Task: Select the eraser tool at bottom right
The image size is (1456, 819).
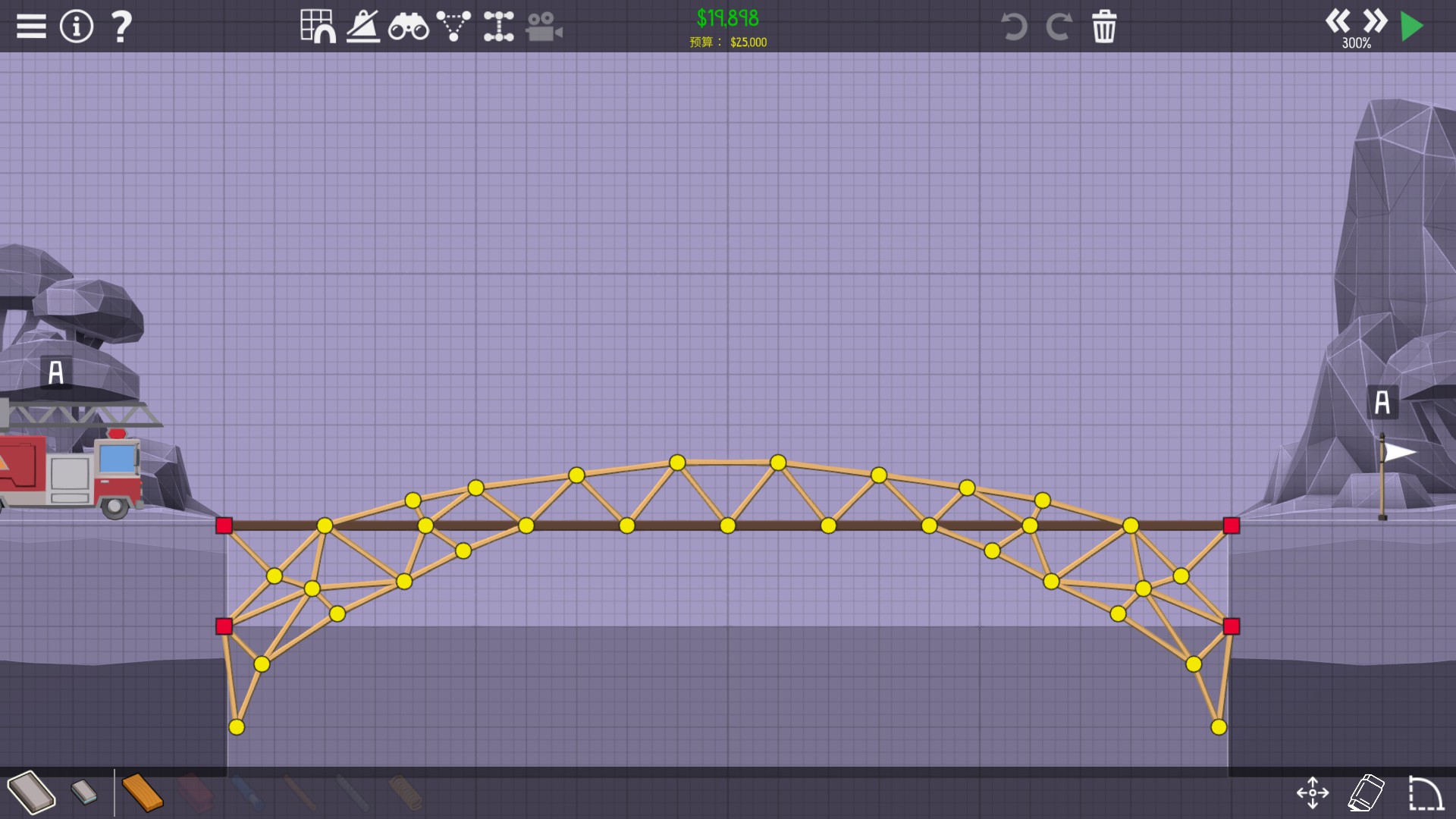Action: [1367, 793]
